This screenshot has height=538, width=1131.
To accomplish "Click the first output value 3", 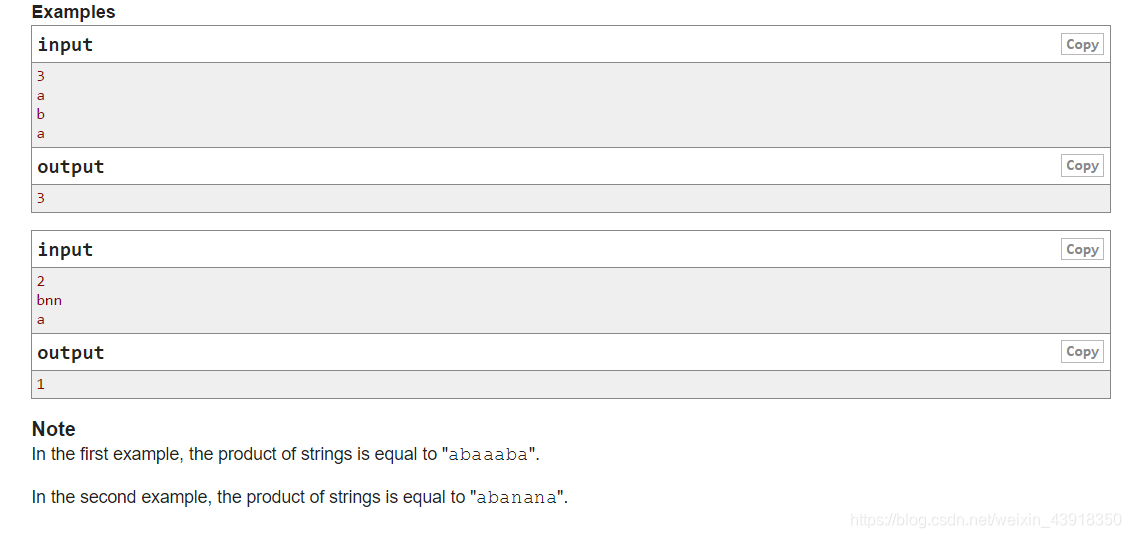I will click(40, 198).
